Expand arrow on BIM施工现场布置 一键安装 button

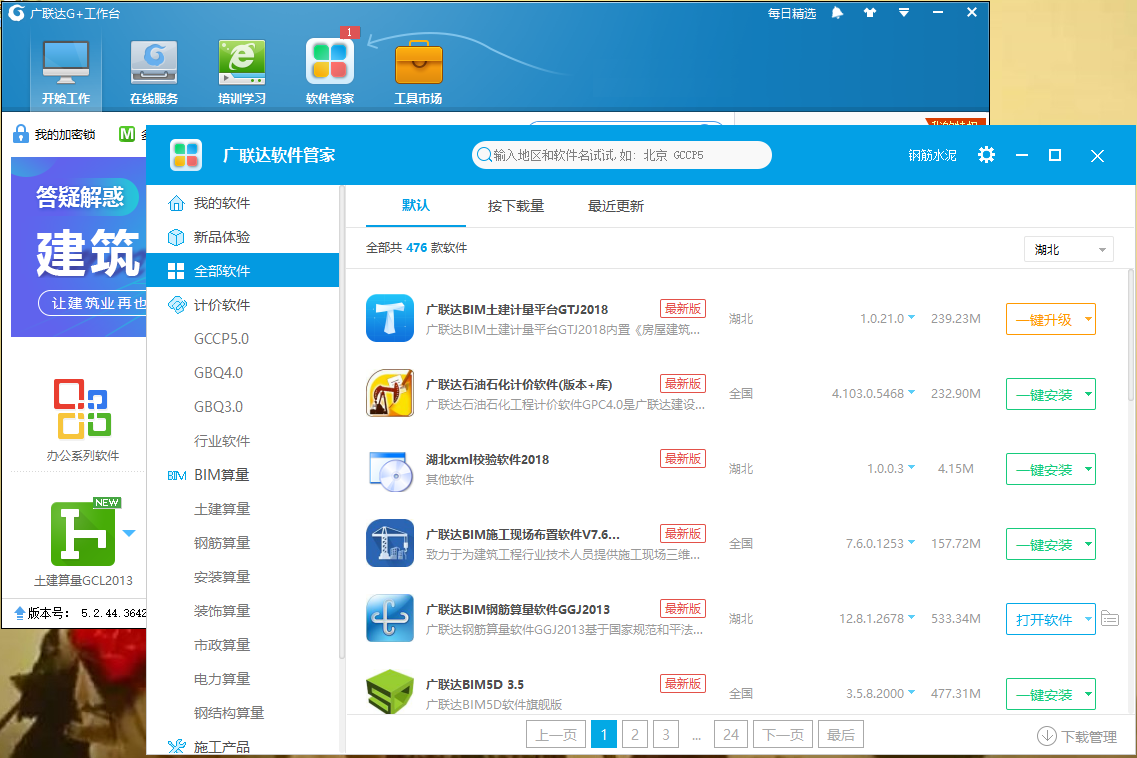tap(1088, 544)
